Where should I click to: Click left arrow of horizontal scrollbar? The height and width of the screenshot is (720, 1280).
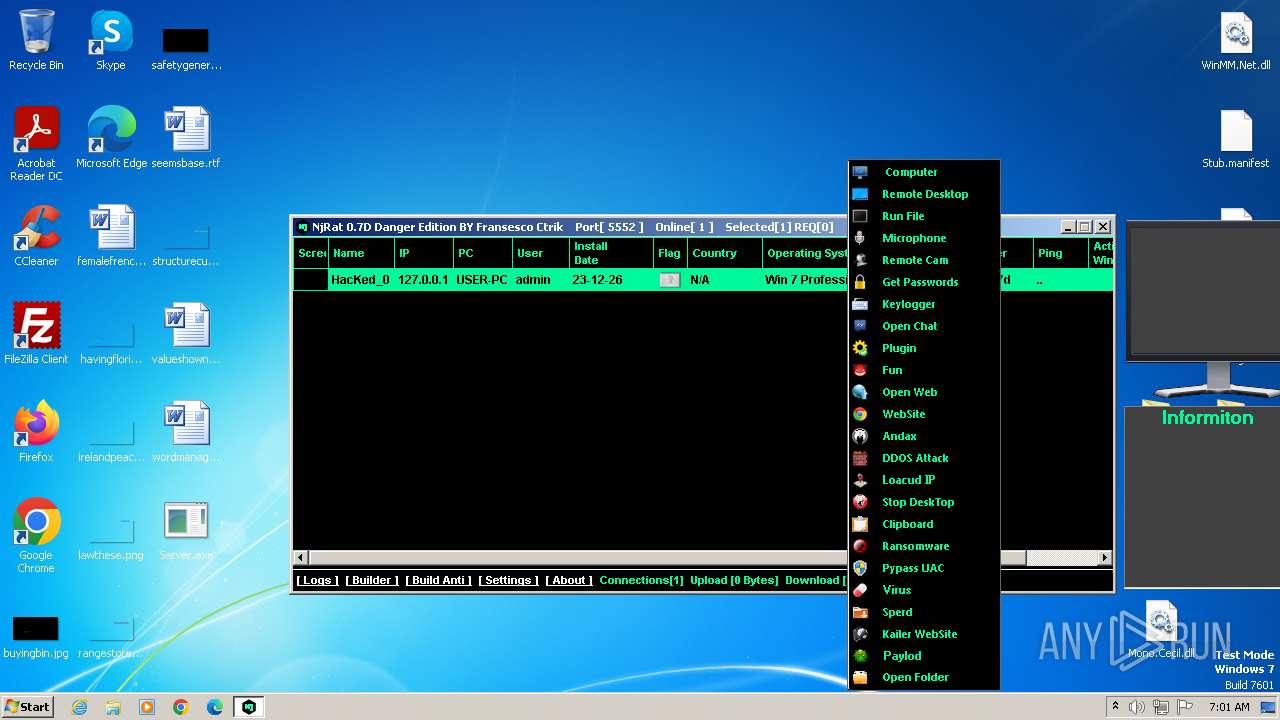pyautogui.click(x=301, y=557)
